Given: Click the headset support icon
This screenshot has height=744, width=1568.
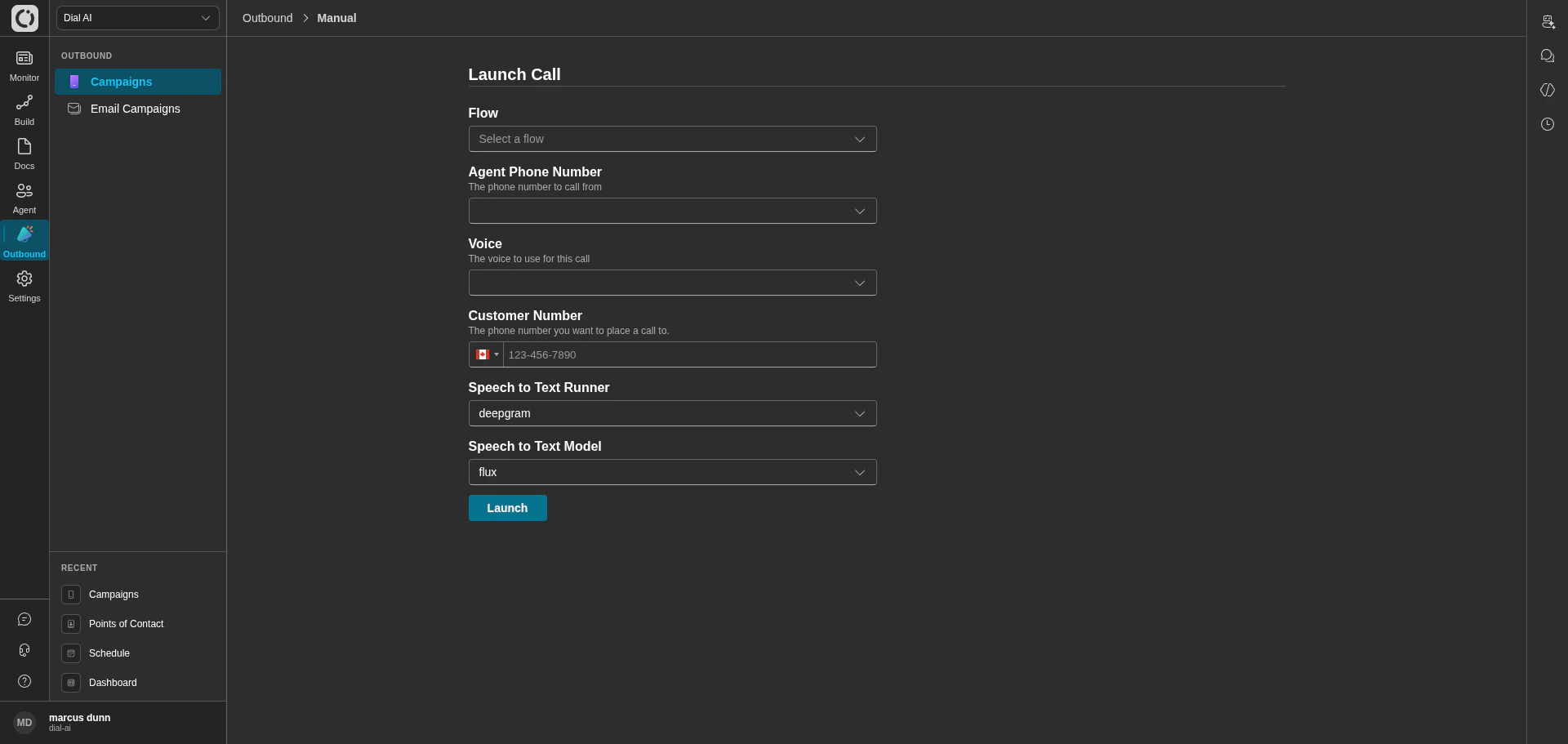Looking at the screenshot, I should pyautogui.click(x=24, y=650).
